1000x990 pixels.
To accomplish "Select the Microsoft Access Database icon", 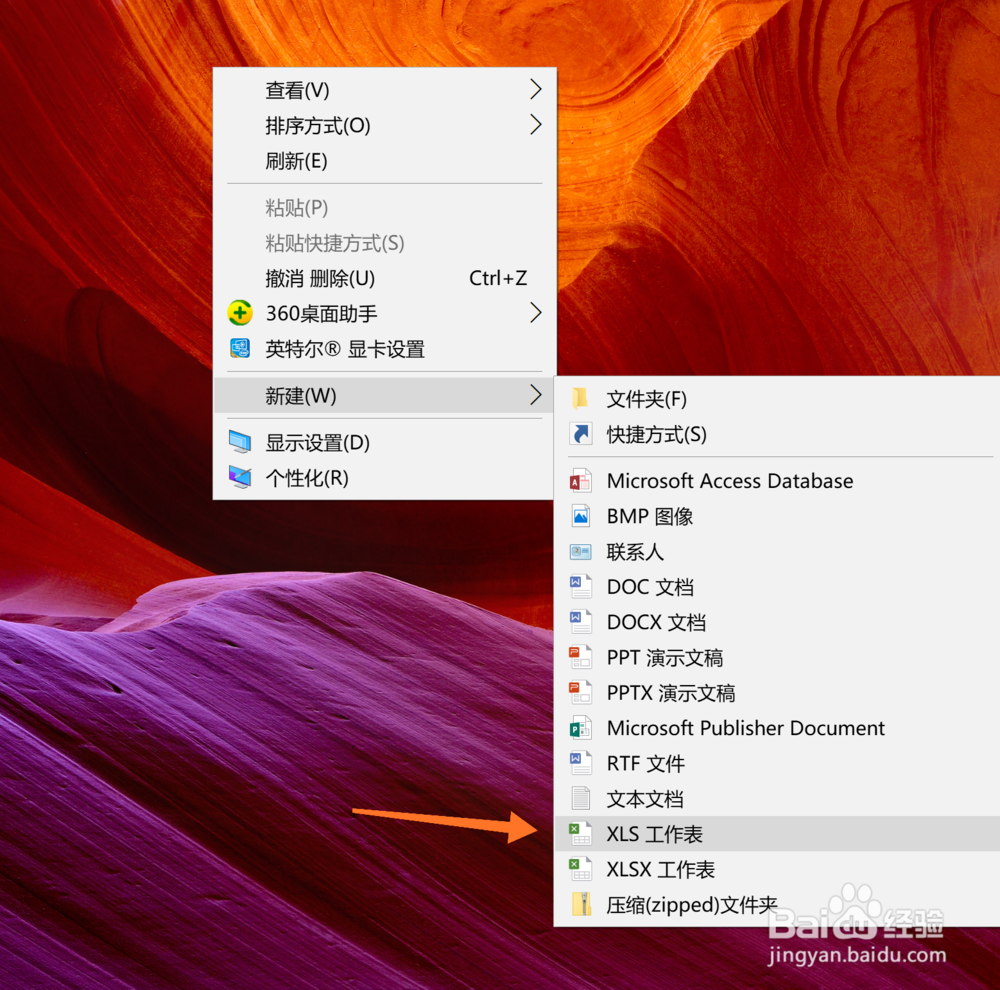I will (x=580, y=481).
